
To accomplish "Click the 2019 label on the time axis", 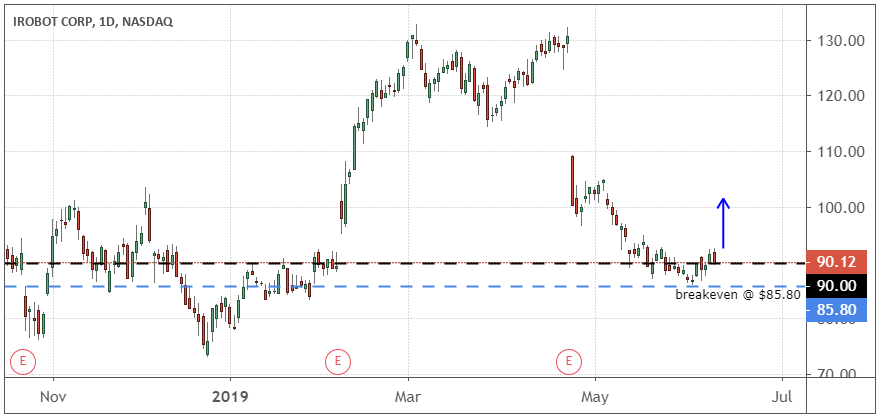I will coord(229,398).
